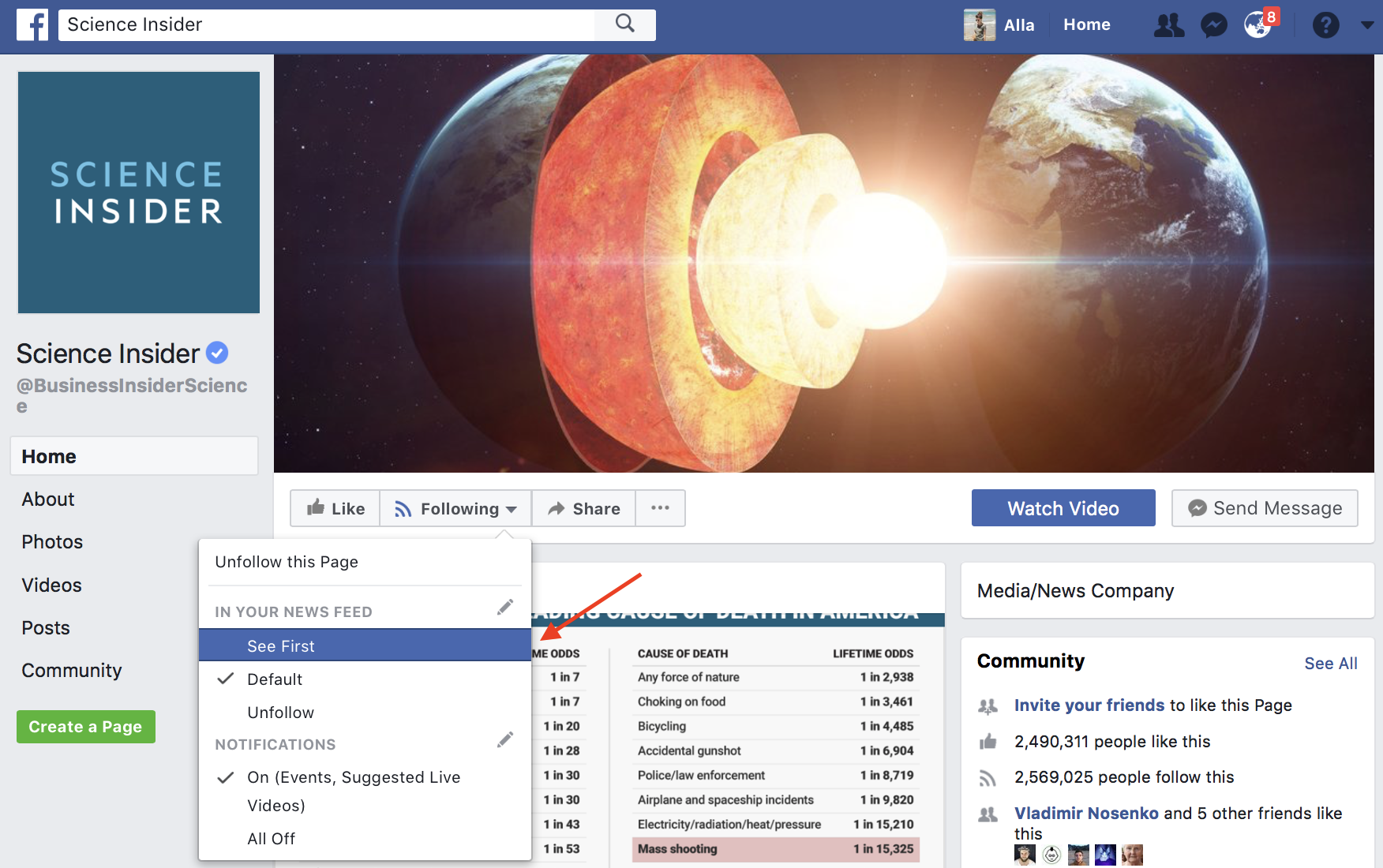Select the Home tab in left sidebar

coord(134,456)
